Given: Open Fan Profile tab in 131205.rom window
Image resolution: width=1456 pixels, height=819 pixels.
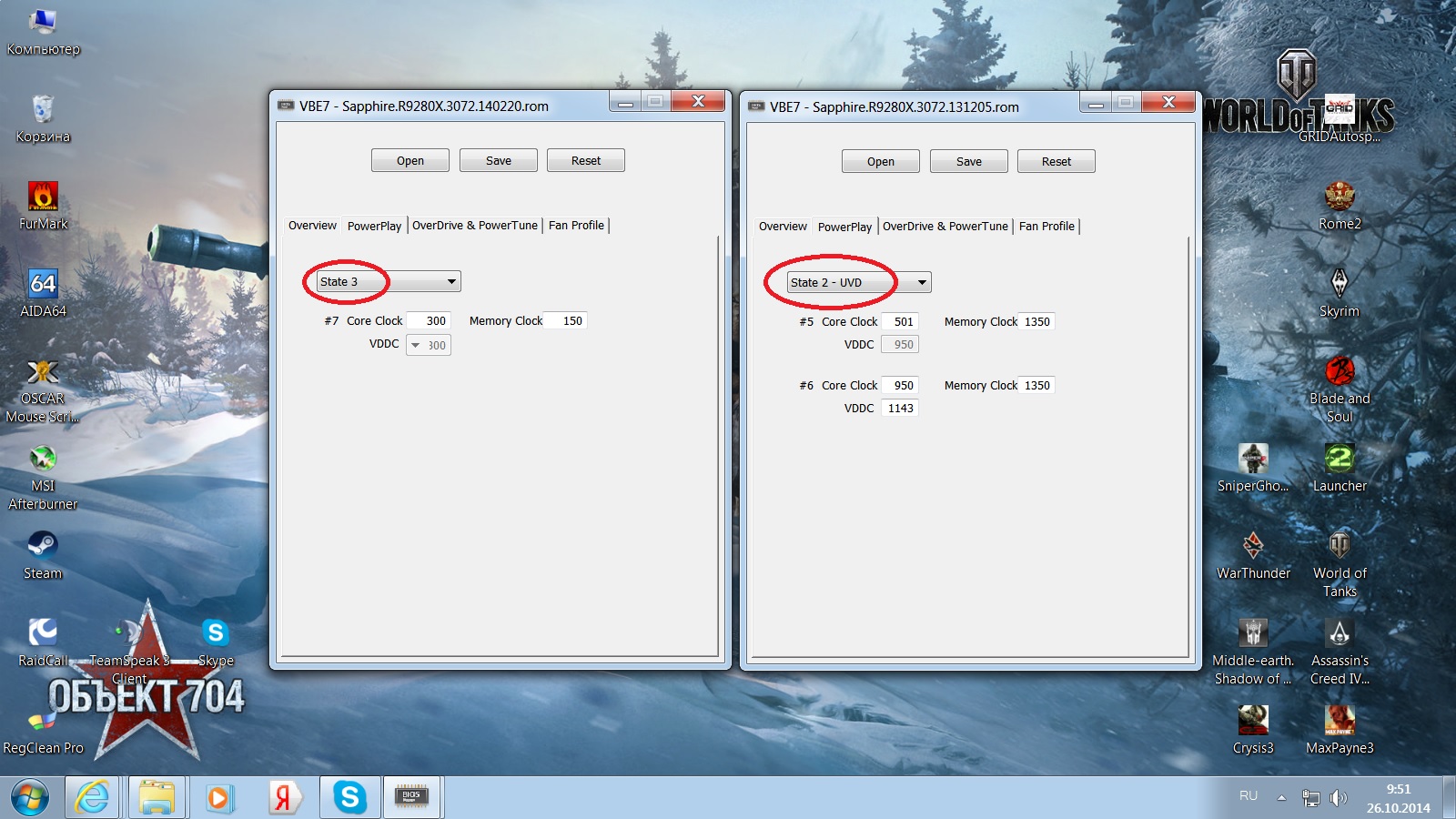Looking at the screenshot, I should 1046,227.
